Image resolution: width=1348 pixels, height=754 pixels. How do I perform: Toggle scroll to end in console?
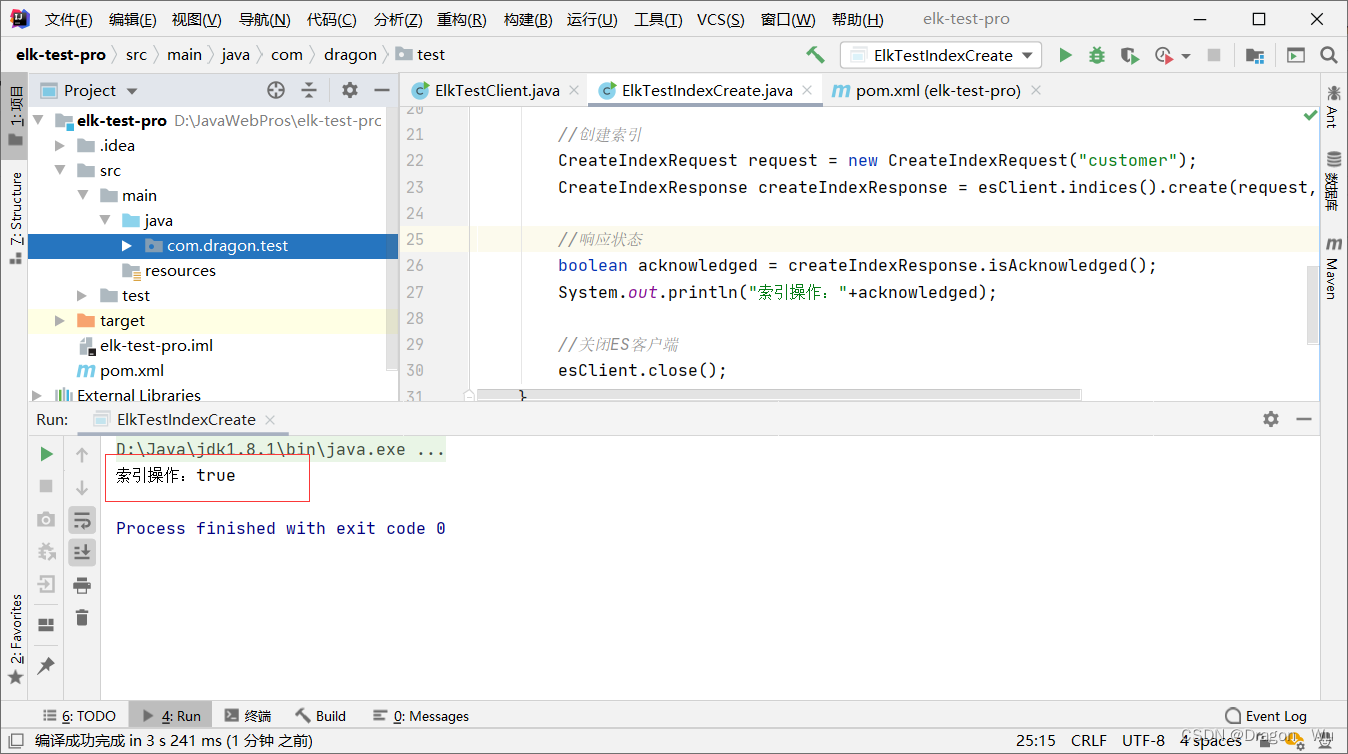coord(82,551)
